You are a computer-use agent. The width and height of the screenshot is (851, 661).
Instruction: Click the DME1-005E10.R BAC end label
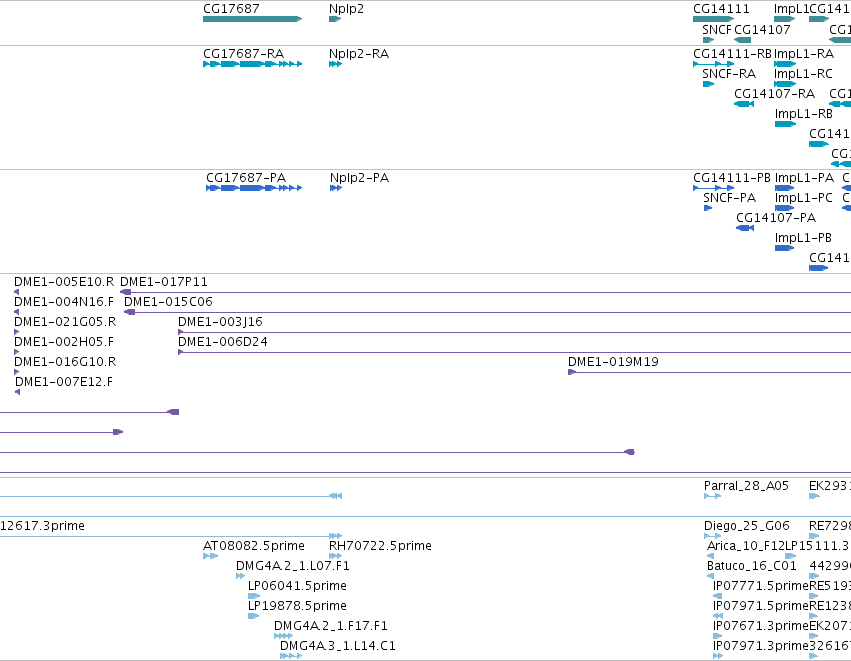pyautogui.click(x=64, y=282)
